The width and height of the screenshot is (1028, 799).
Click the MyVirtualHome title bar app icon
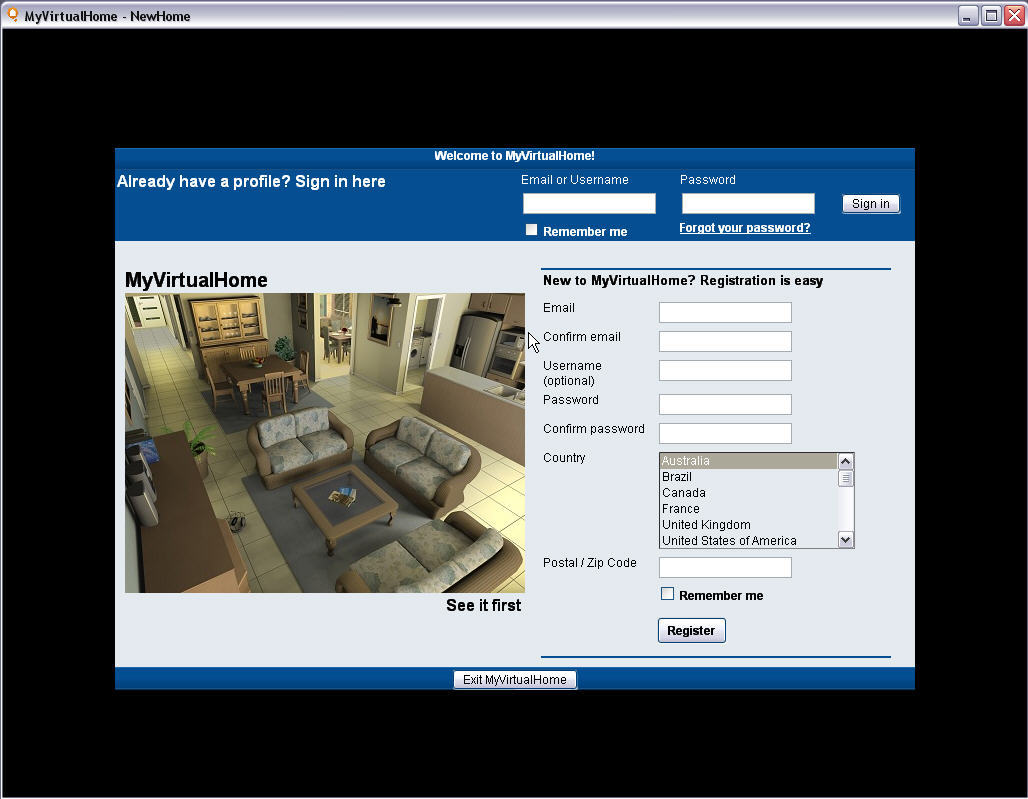click(x=13, y=15)
